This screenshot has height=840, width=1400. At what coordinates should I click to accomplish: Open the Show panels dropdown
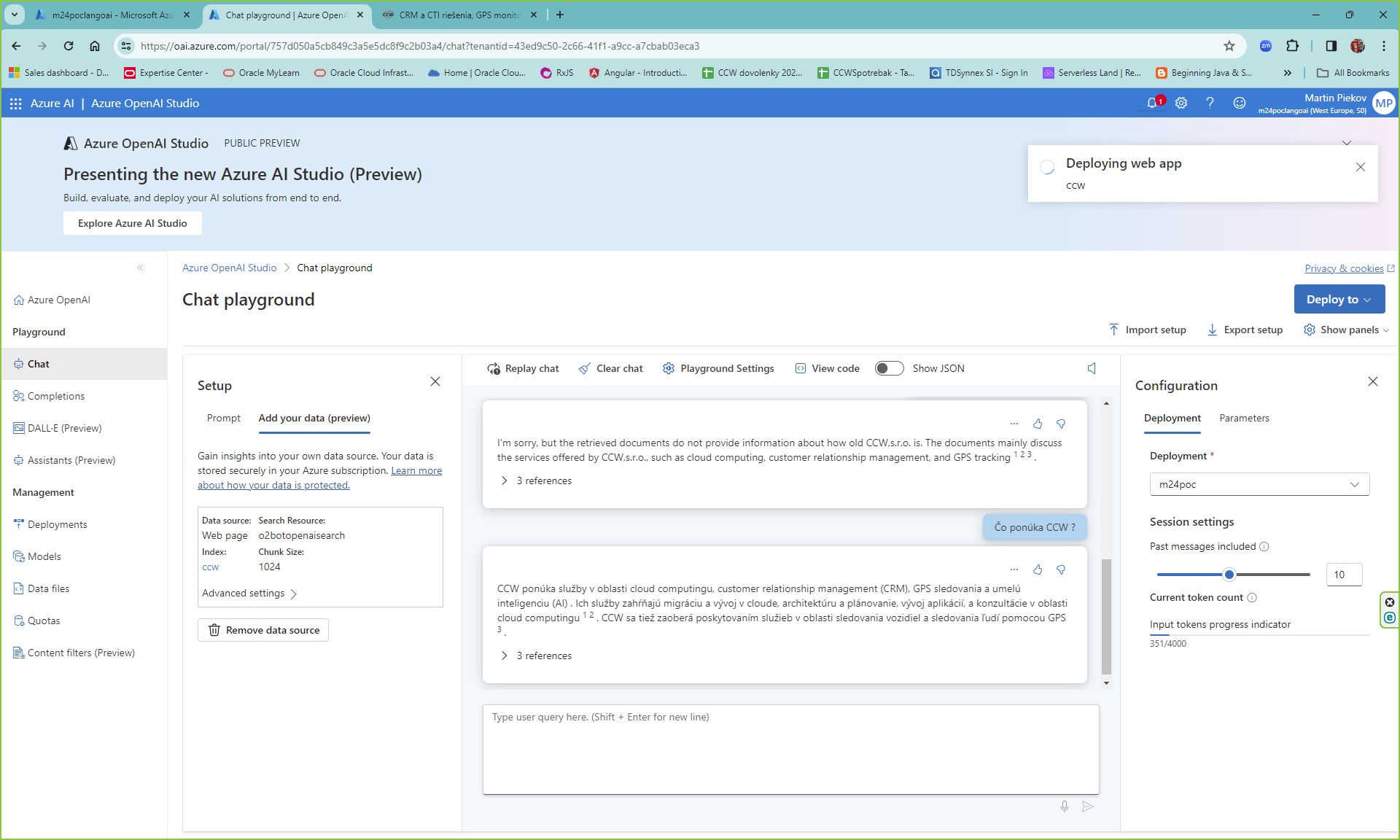pyautogui.click(x=1346, y=330)
